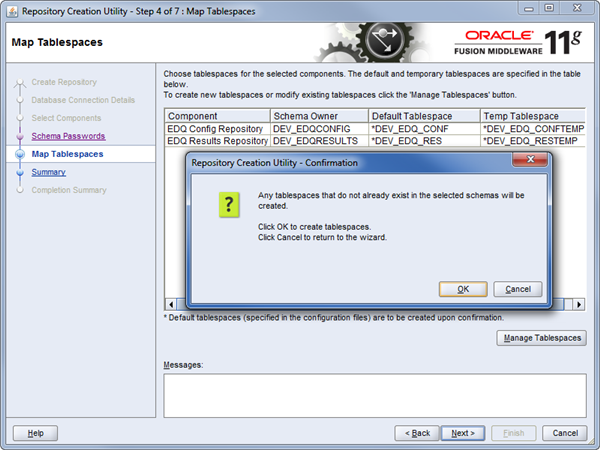Viewport: 600px width, 450px height.
Task: Click the Messages text area
Action: point(375,396)
